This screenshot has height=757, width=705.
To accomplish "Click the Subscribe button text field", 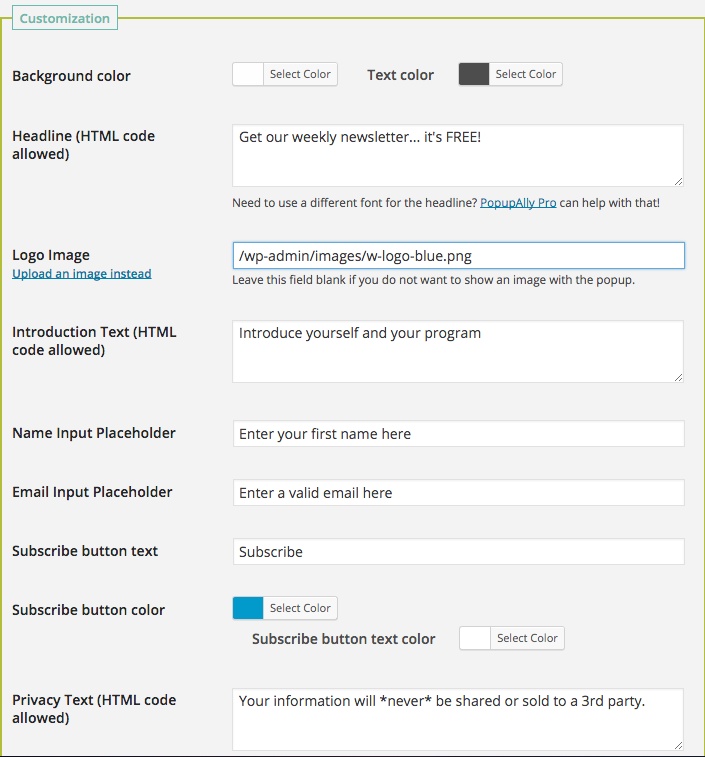I will pos(457,552).
